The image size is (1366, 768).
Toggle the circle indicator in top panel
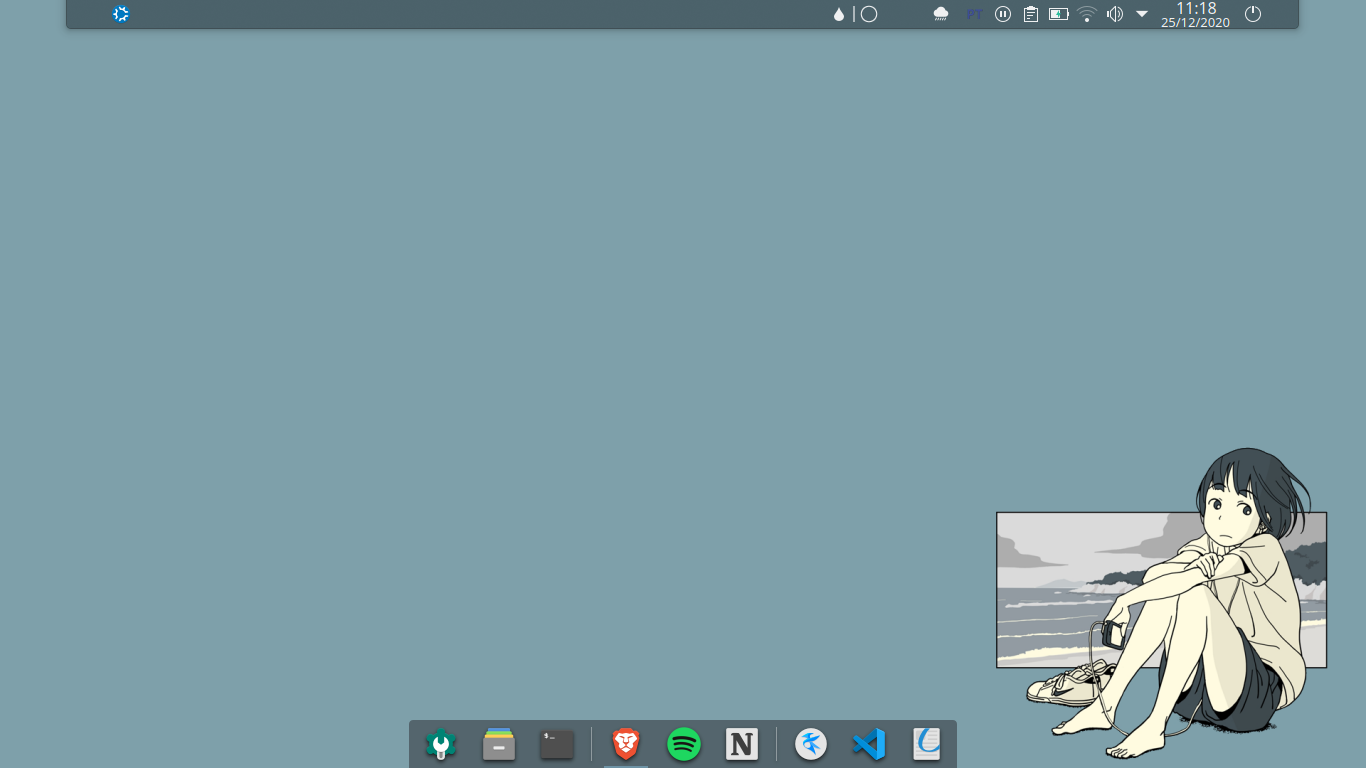869,14
